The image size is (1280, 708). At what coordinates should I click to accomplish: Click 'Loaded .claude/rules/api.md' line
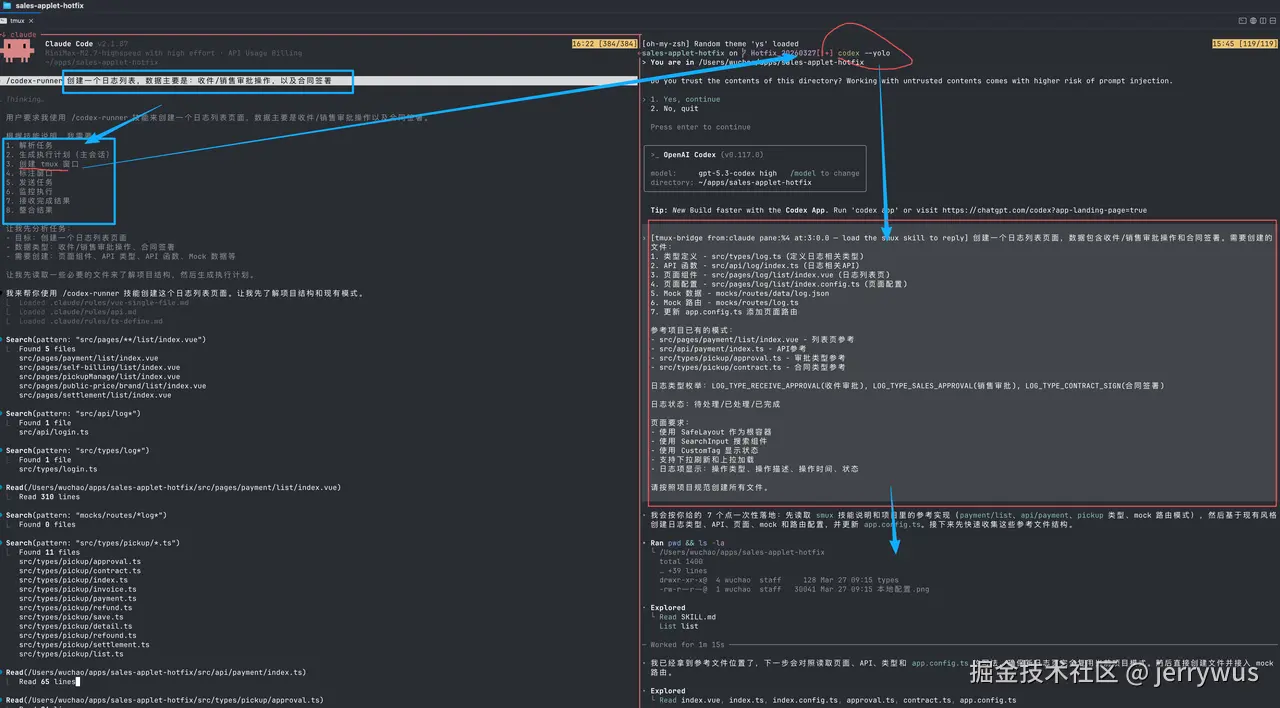tap(77, 312)
